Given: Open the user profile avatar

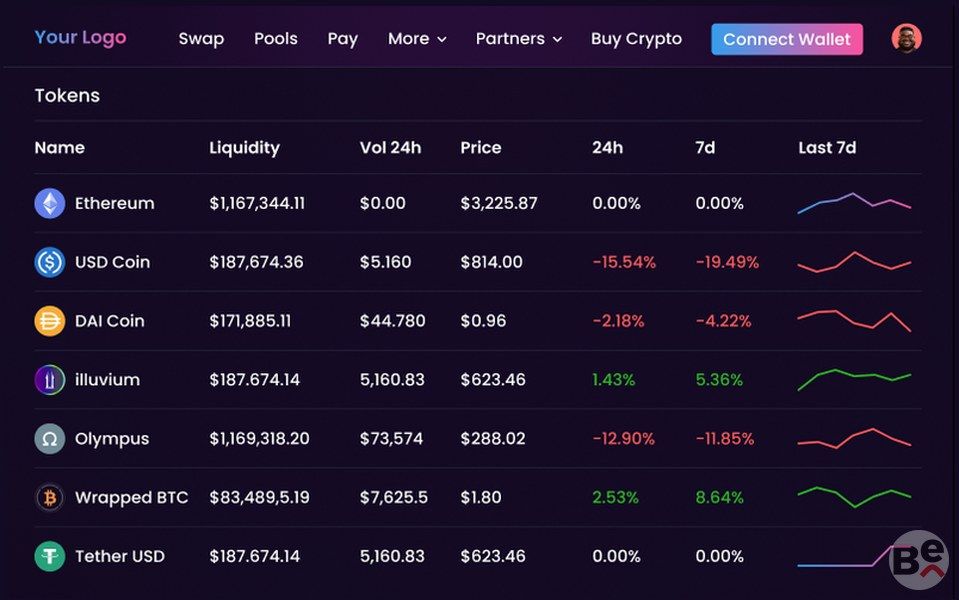Looking at the screenshot, I should [x=906, y=39].
